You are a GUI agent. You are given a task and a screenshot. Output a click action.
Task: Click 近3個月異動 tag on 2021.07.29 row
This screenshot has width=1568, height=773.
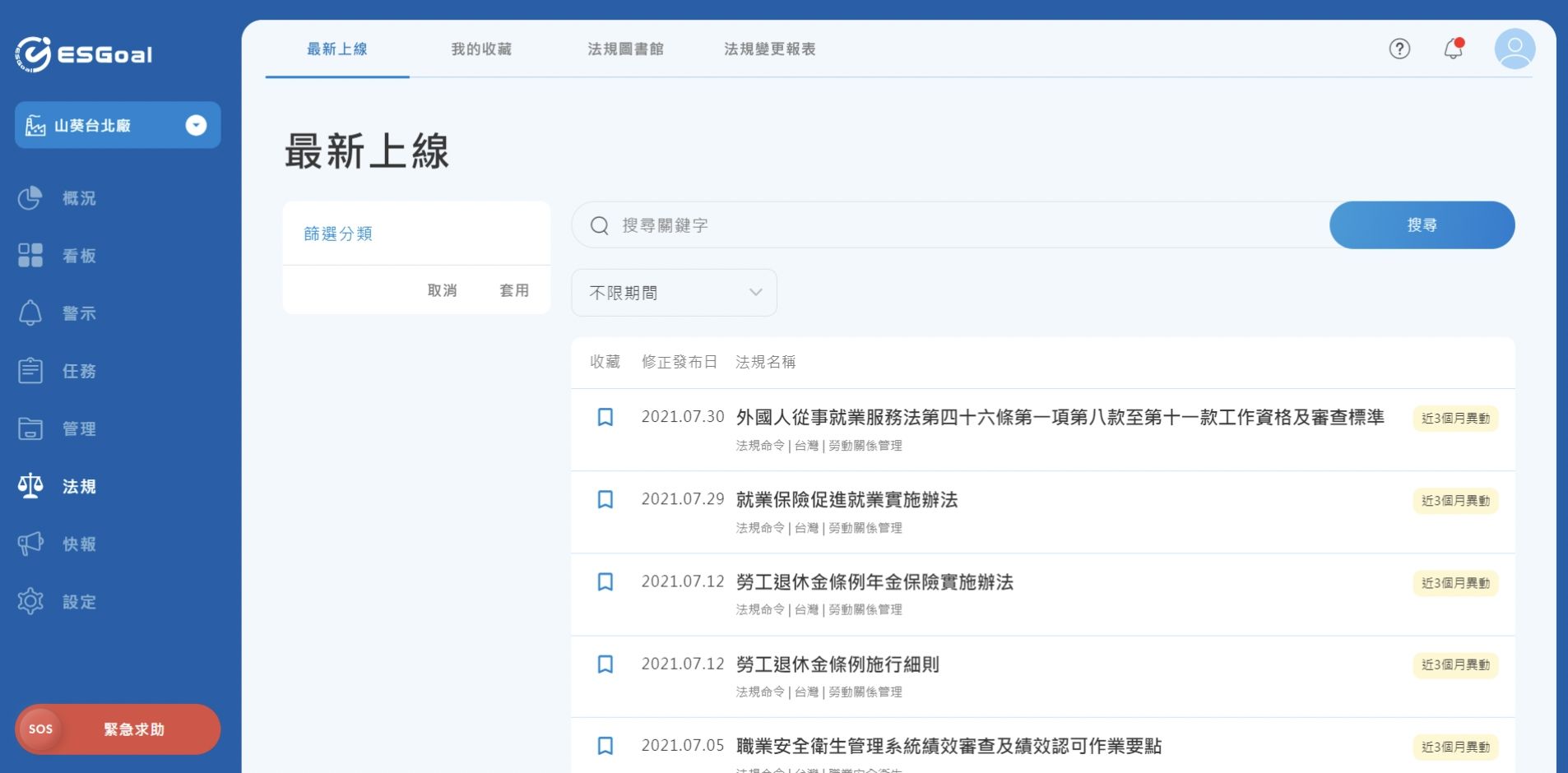1455,501
